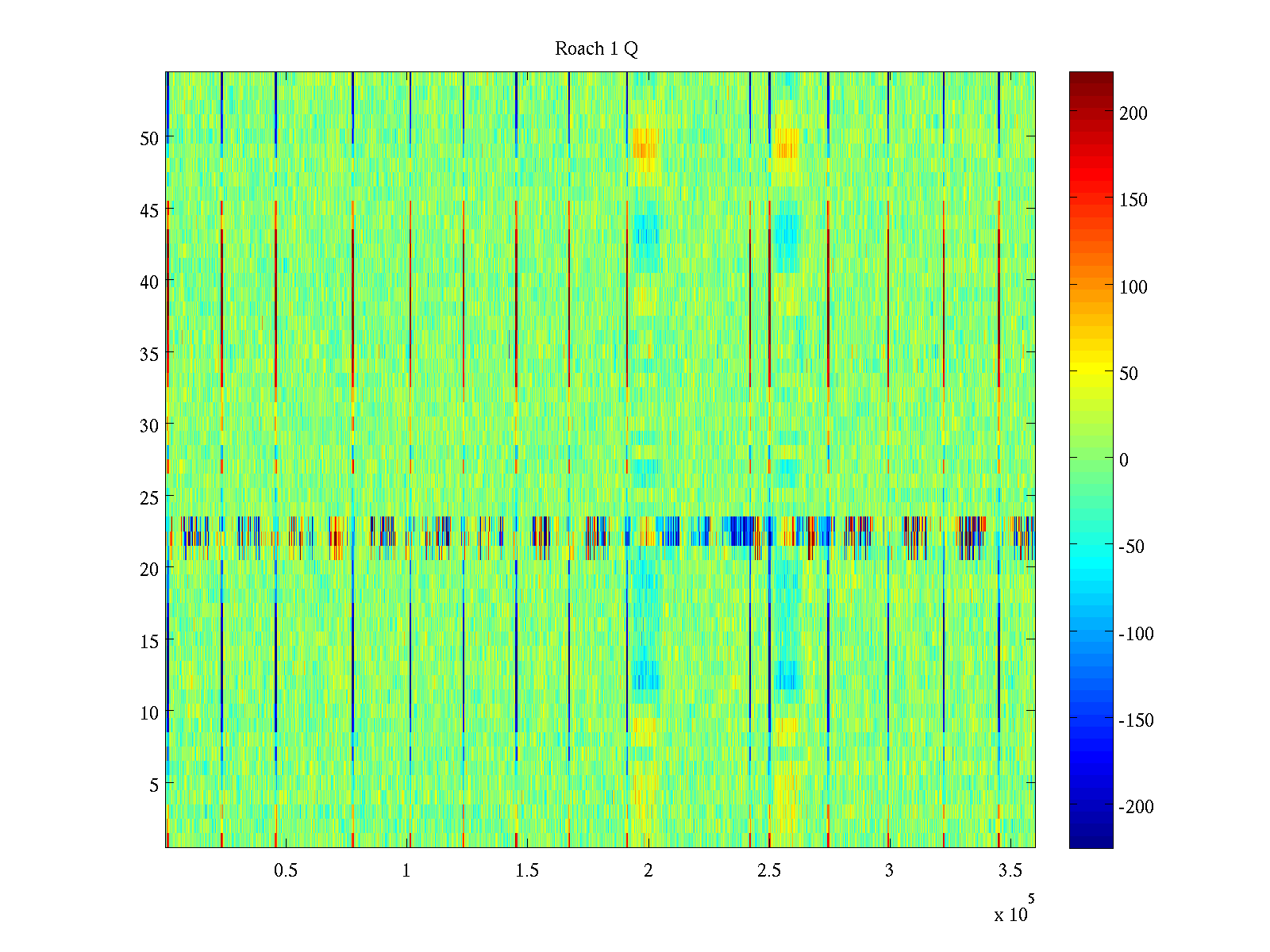This screenshot has width=1270, height=952.
Task: Click the y-axis tick label 40
Action: [x=149, y=282]
